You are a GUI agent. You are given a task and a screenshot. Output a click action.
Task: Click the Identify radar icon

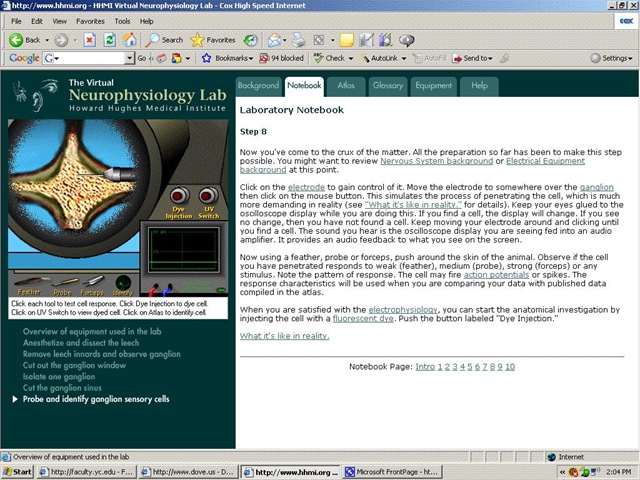pyautogui.click(x=123, y=285)
